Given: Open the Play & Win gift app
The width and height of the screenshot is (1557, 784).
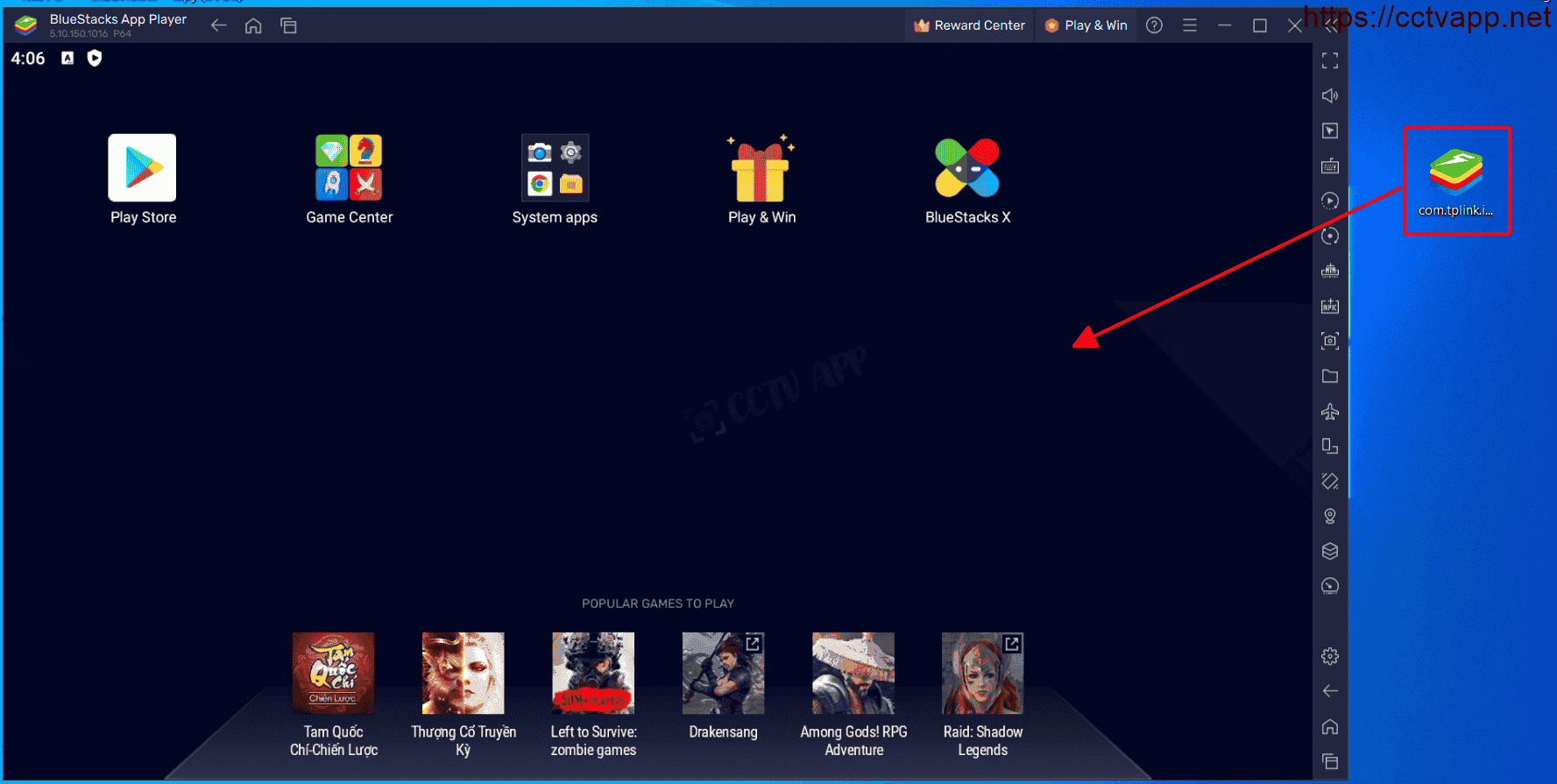Looking at the screenshot, I should (x=761, y=169).
